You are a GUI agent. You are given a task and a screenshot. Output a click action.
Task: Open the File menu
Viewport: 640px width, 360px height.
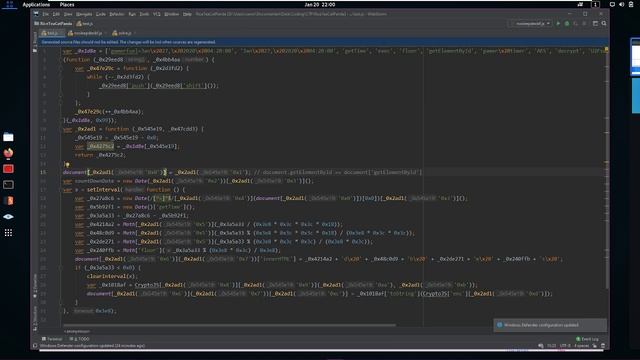(45, 14)
